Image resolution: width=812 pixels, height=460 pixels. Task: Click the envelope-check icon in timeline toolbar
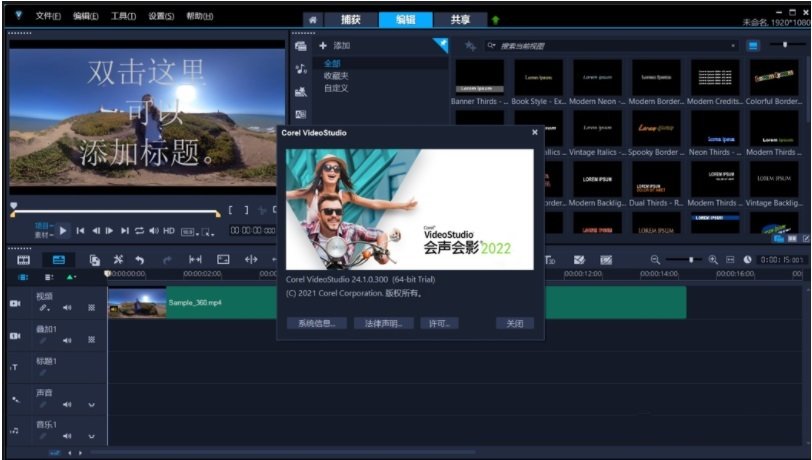(579, 260)
